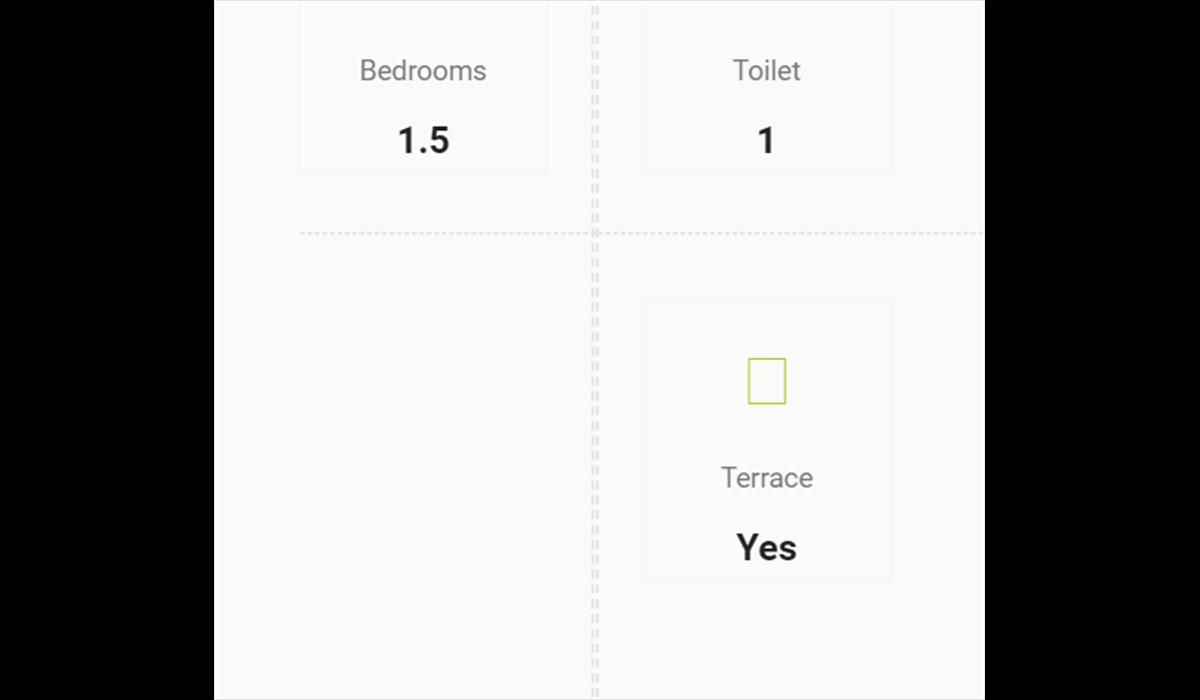This screenshot has width=1200, height=700.
Task: Click the green Terrace icon placeholder
Action: (x=766, y=381)
